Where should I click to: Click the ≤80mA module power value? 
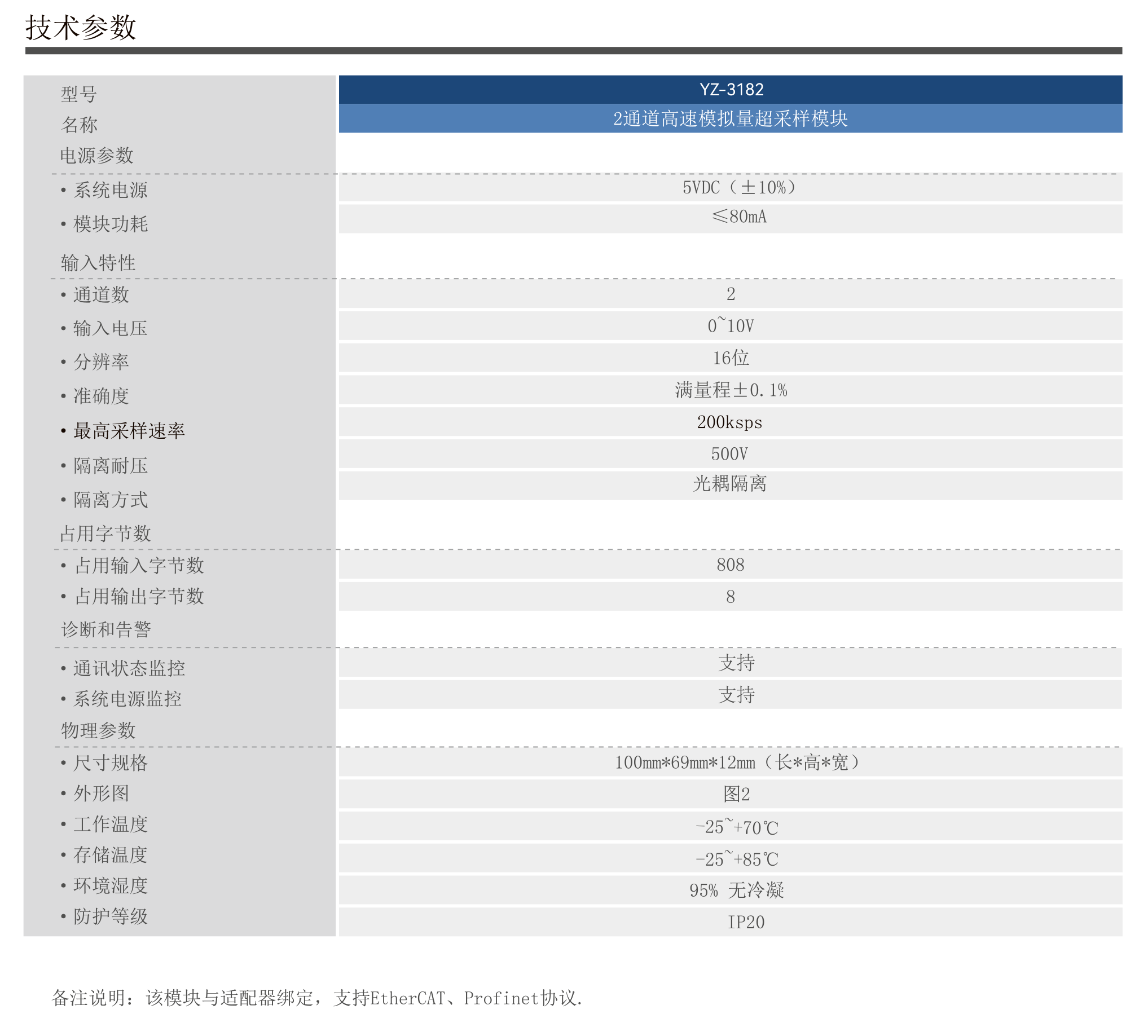[738, 217]
